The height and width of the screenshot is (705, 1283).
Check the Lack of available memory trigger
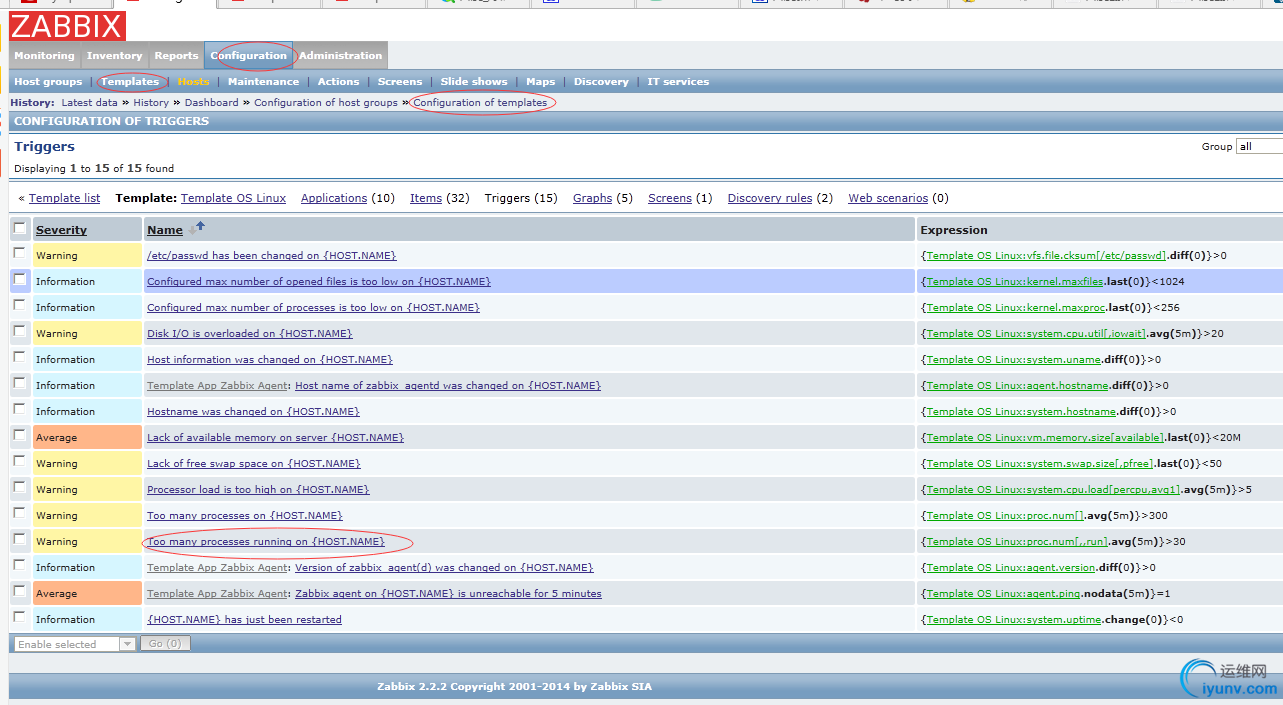click(x=20, y=436)
